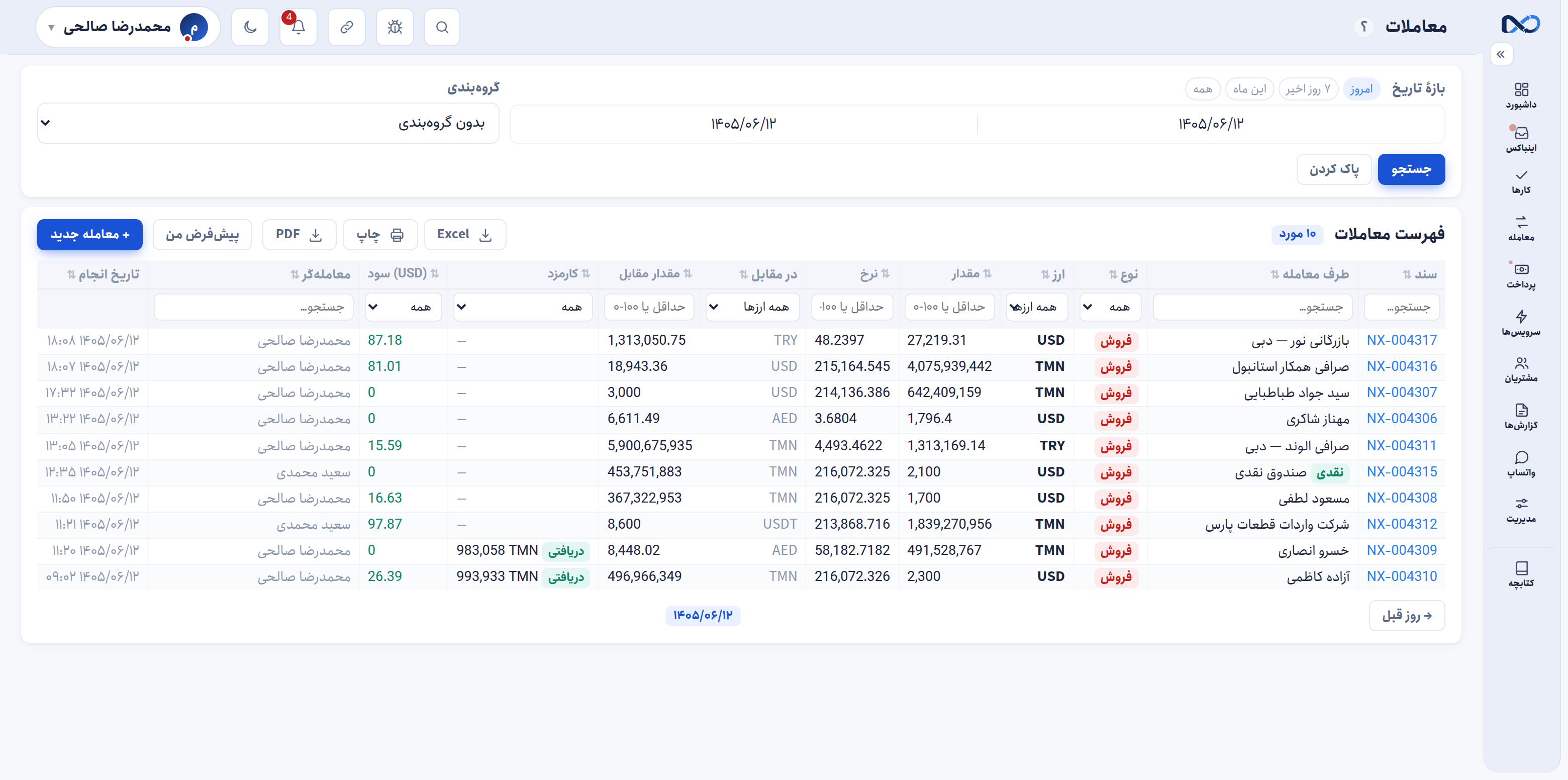
Task: Open document link NX-004317
Action: coord(1401,340)
